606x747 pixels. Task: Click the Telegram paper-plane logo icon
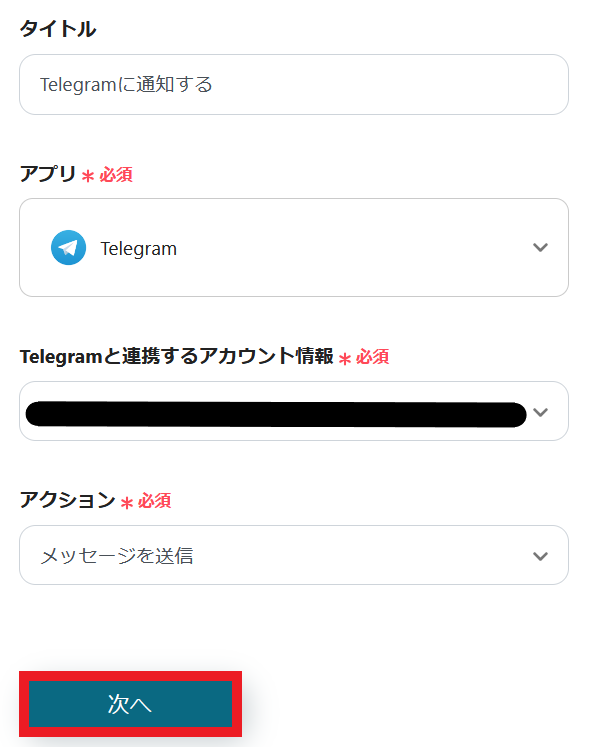[68, 248]
